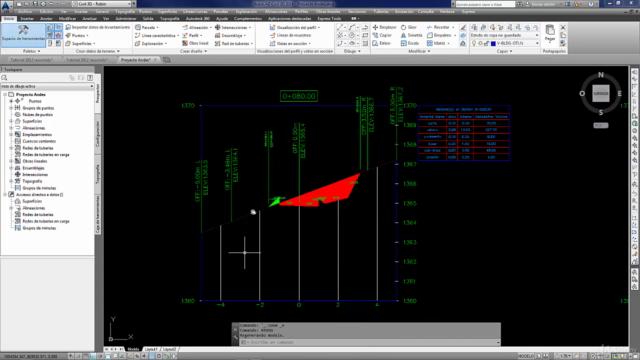Expand the Dibujo panel

pyautogui.click(x=352, y=51)
